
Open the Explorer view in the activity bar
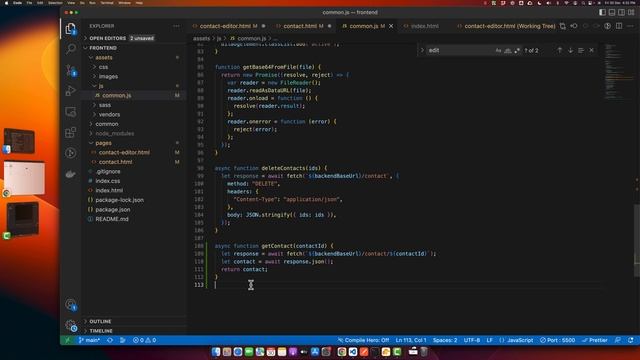[71, 29]
